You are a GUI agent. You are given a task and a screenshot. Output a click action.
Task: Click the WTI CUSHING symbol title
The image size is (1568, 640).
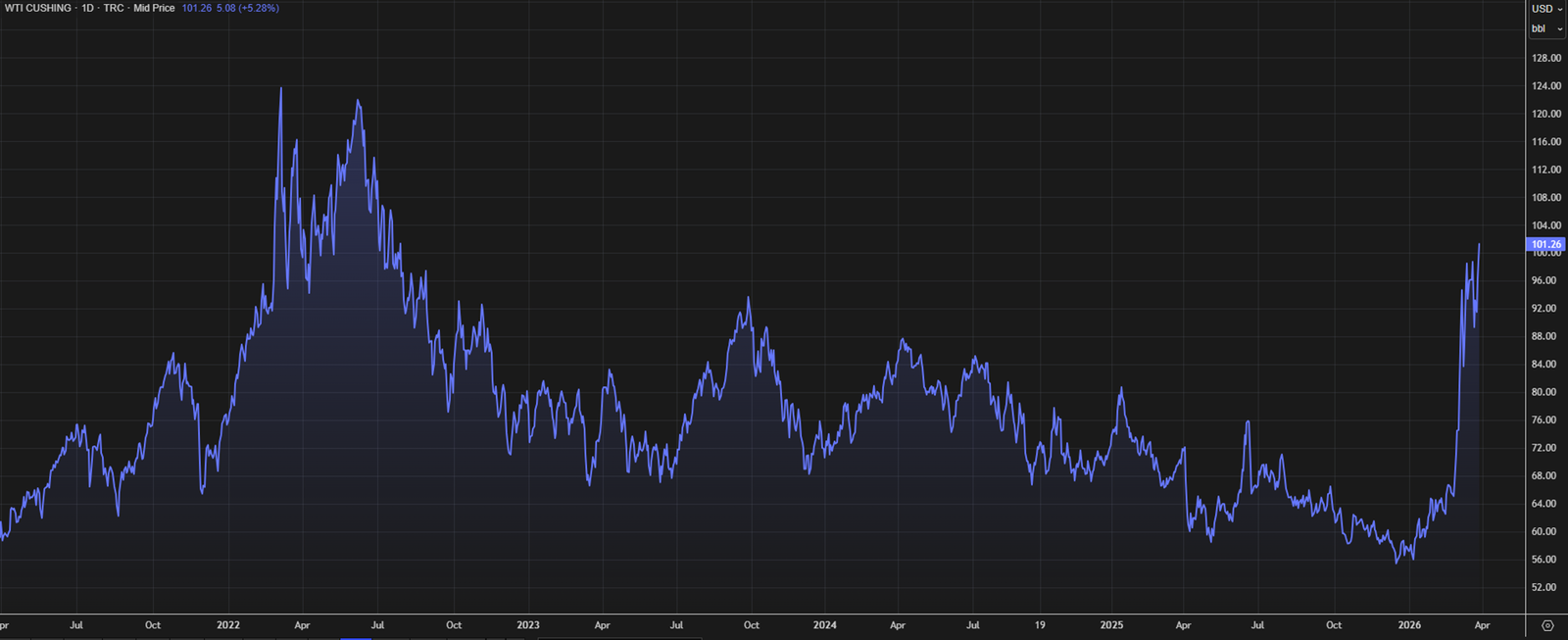[x=37, y=8]
